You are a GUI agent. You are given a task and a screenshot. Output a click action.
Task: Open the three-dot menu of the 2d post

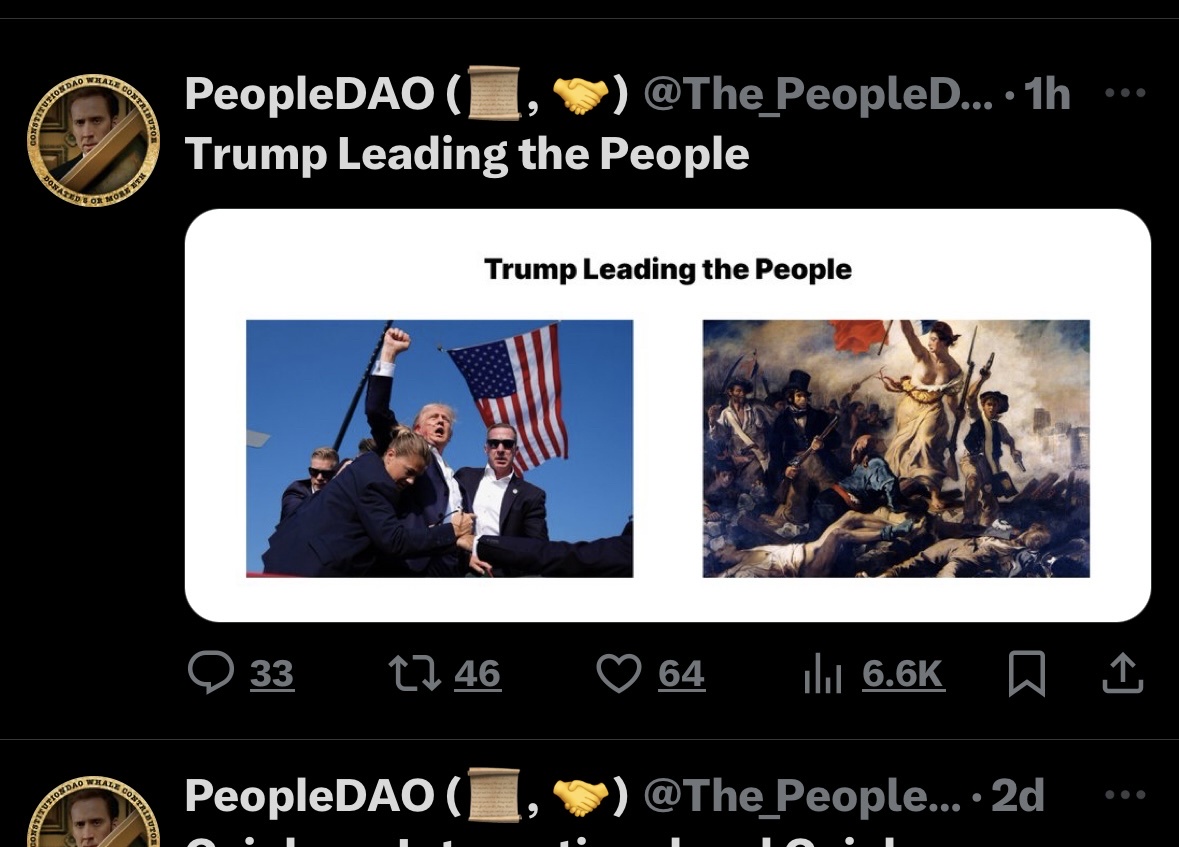pos(1125,794)
